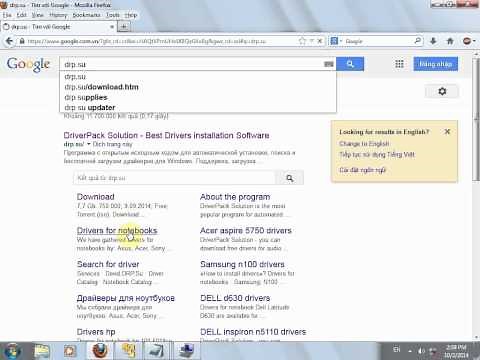Open the File menu
The image size is (480, 360).
click(7, 15)
